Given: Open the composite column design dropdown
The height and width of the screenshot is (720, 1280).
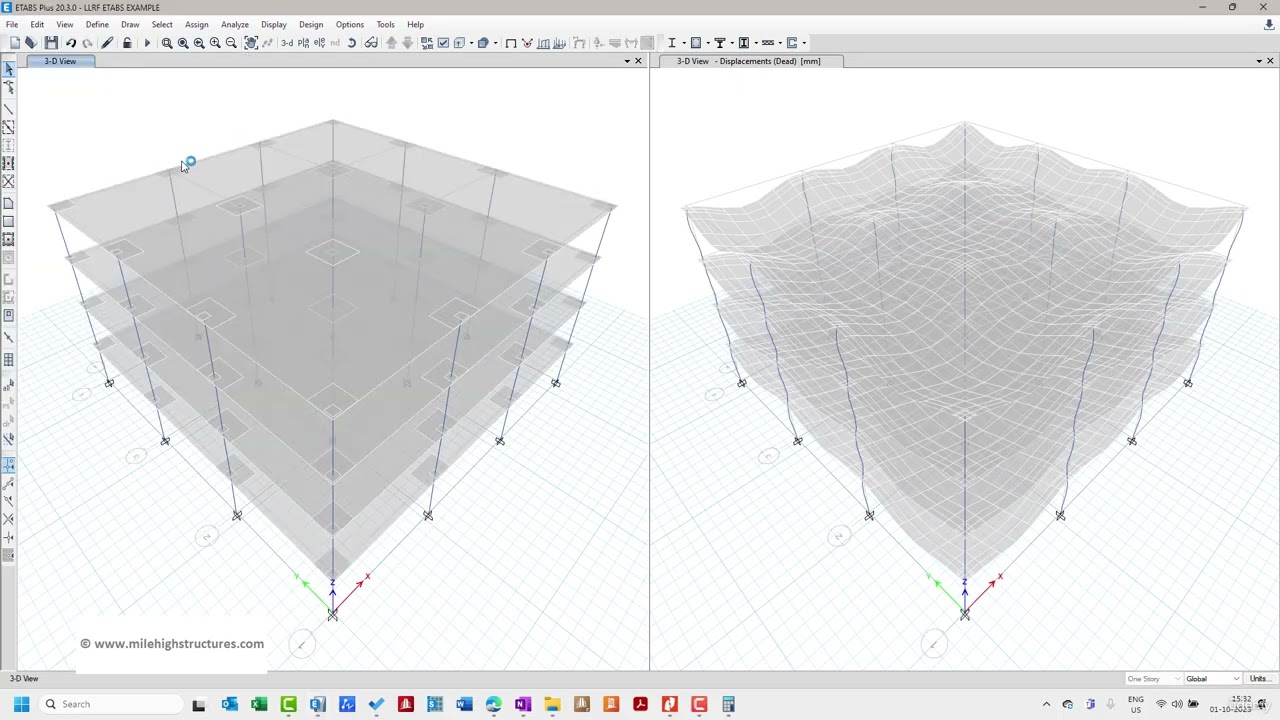Looking at the screenshot, I should pyautogui.click(x=756, y=43).
